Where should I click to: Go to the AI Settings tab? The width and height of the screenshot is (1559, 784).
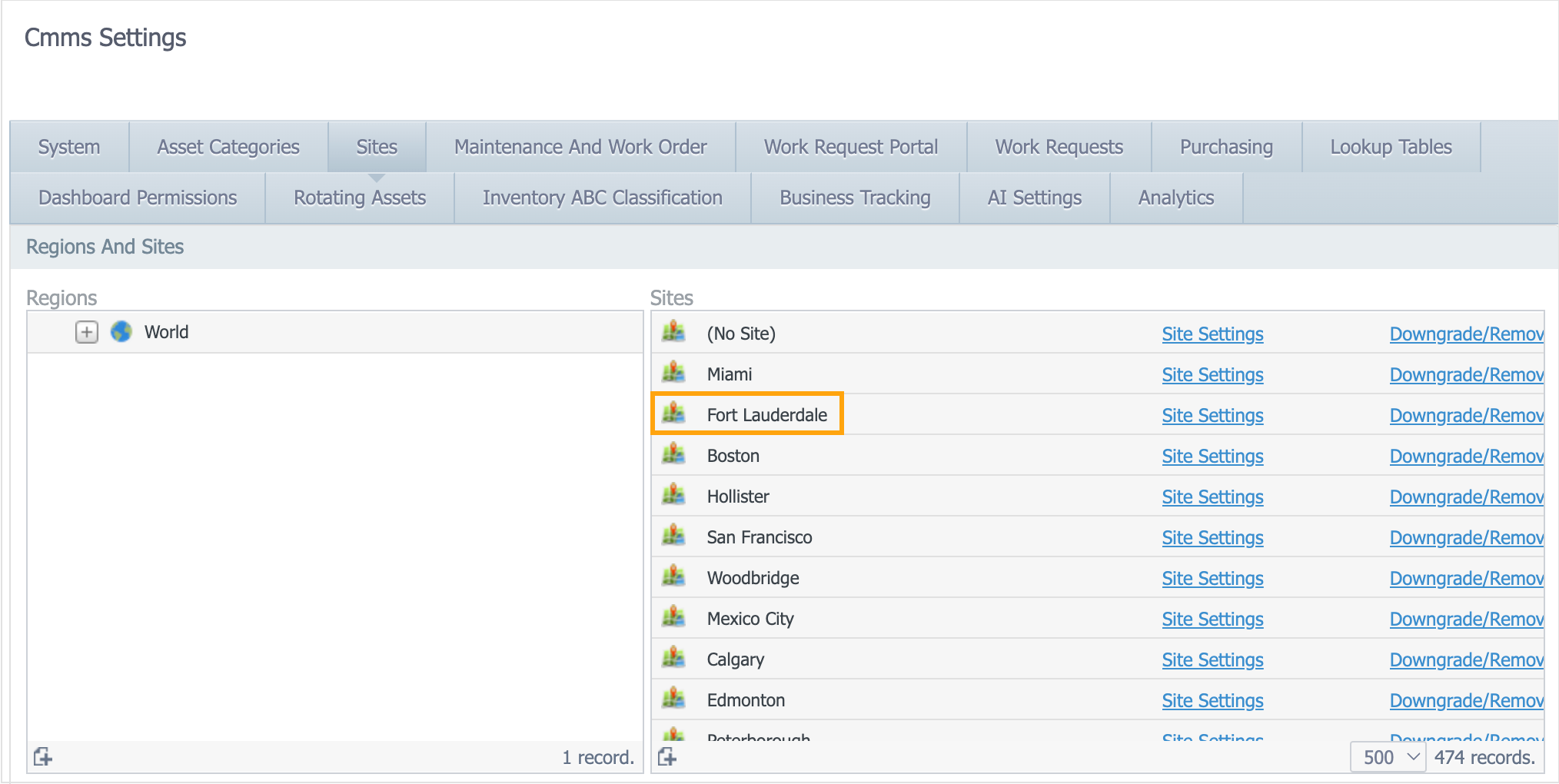point(1034,198)
